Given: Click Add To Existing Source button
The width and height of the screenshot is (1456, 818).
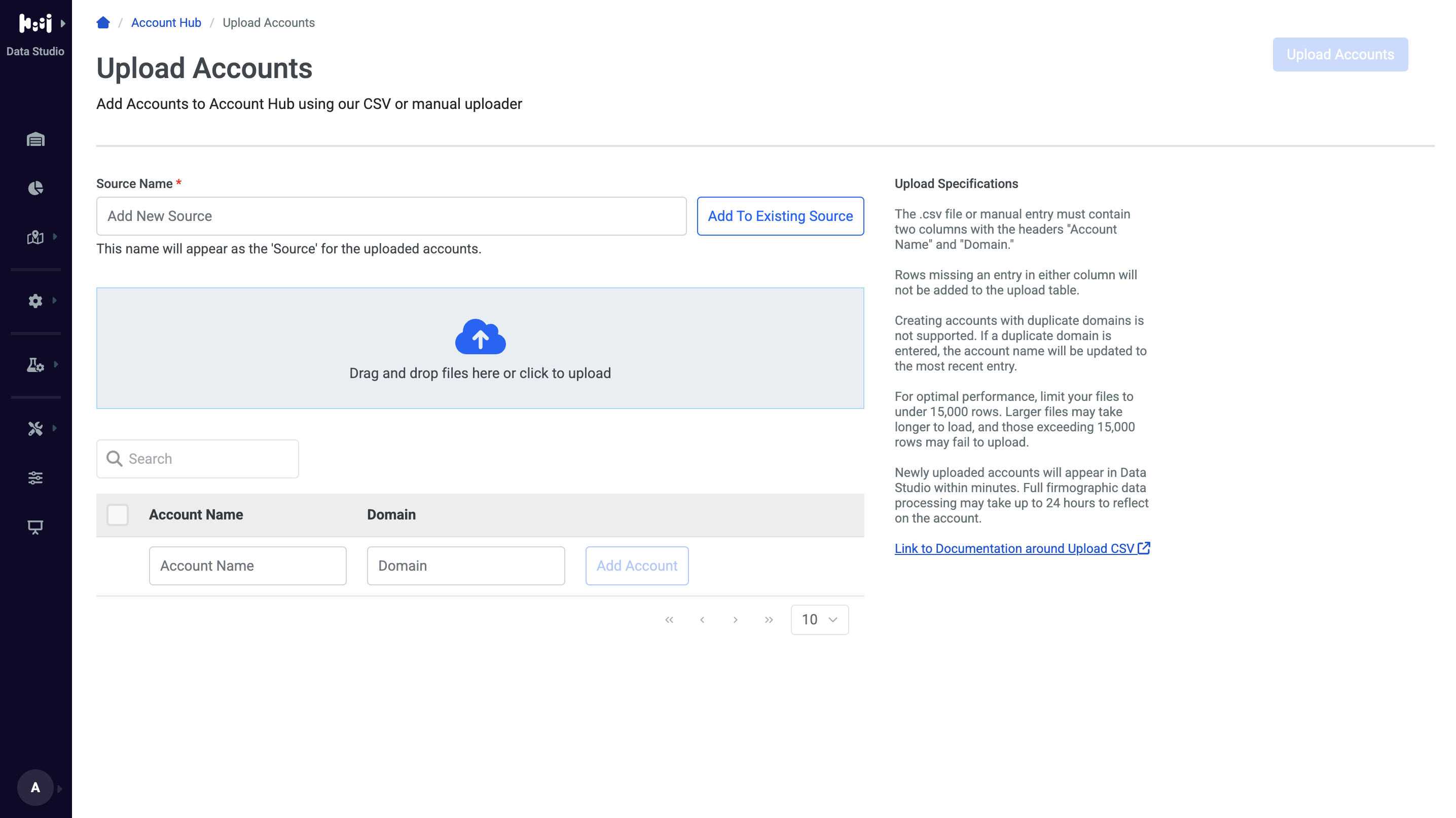Looking at the screenshot, I should (780, 216).
